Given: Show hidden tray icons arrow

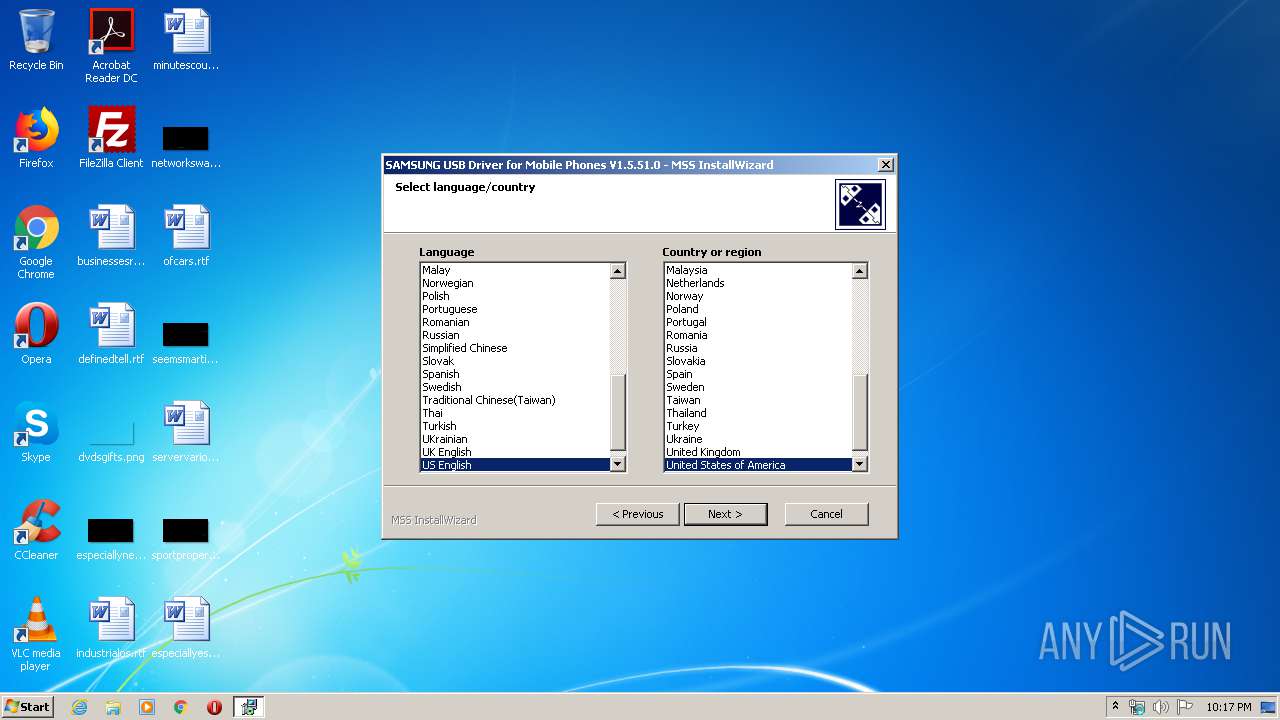Looking at the screenshot, I should coord(1116,707).
